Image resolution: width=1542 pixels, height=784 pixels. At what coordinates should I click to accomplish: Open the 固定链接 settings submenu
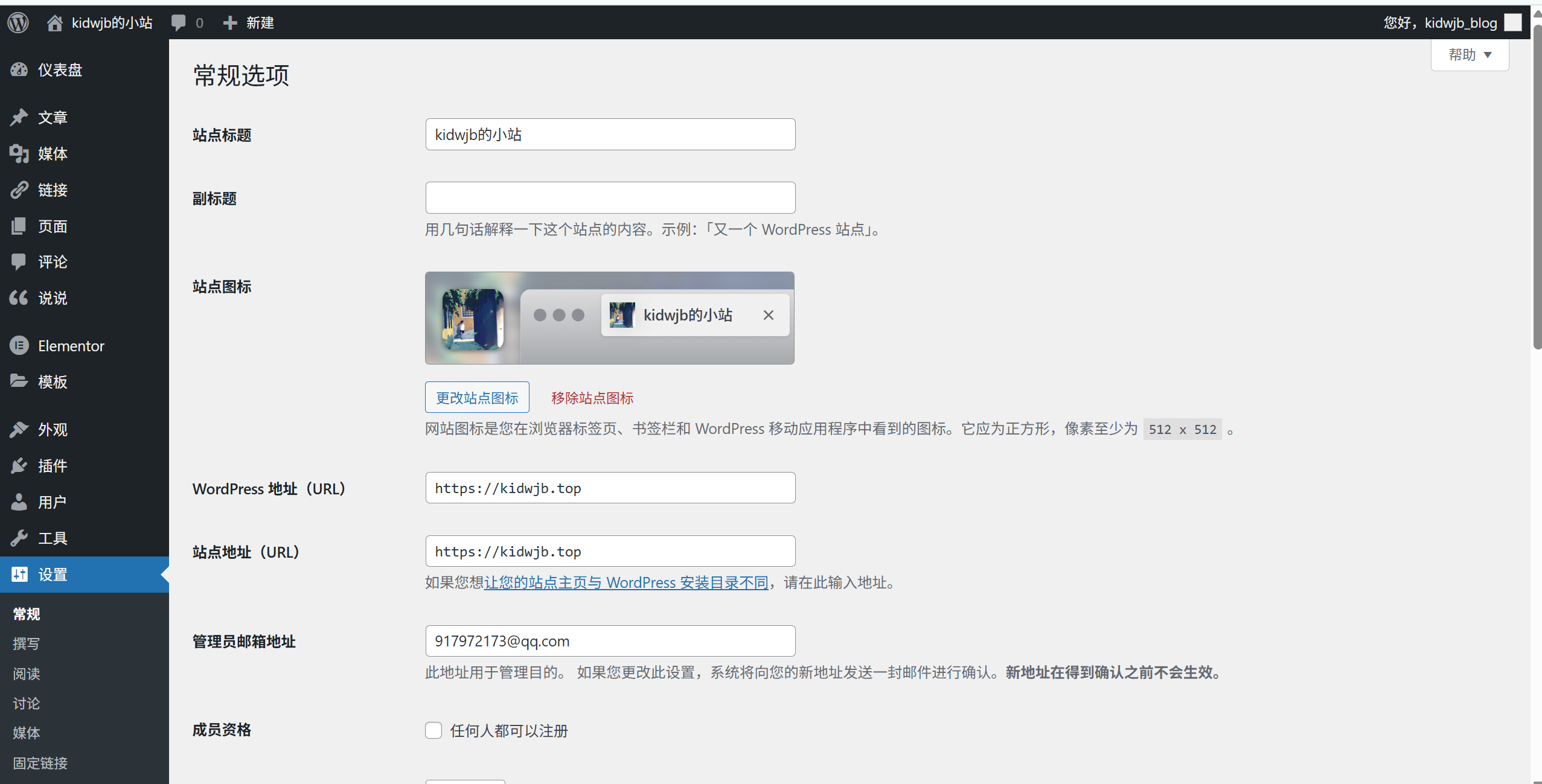click(40, 763)
